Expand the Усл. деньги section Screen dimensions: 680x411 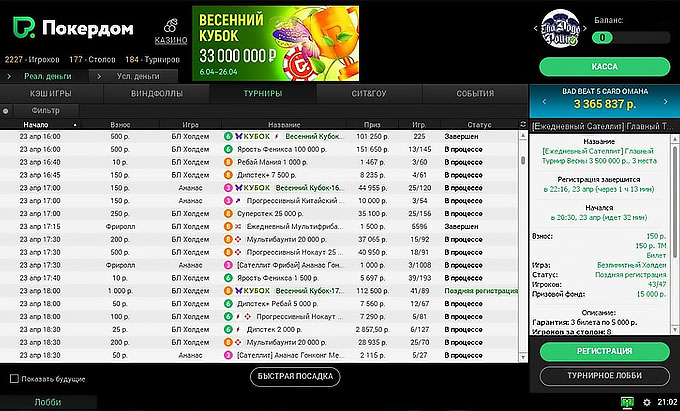[134, 76]
